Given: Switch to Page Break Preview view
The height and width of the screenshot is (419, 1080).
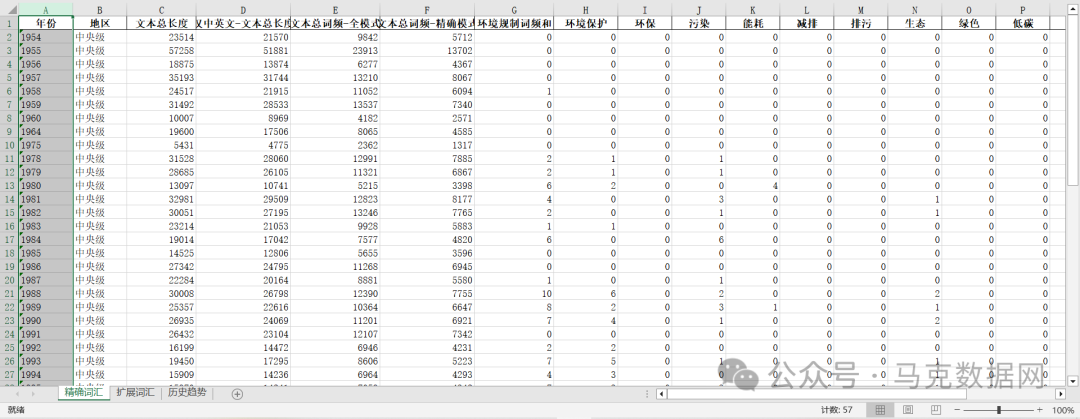Looking at the screenshot, I should pyautogui.click(x=935, y=410).
